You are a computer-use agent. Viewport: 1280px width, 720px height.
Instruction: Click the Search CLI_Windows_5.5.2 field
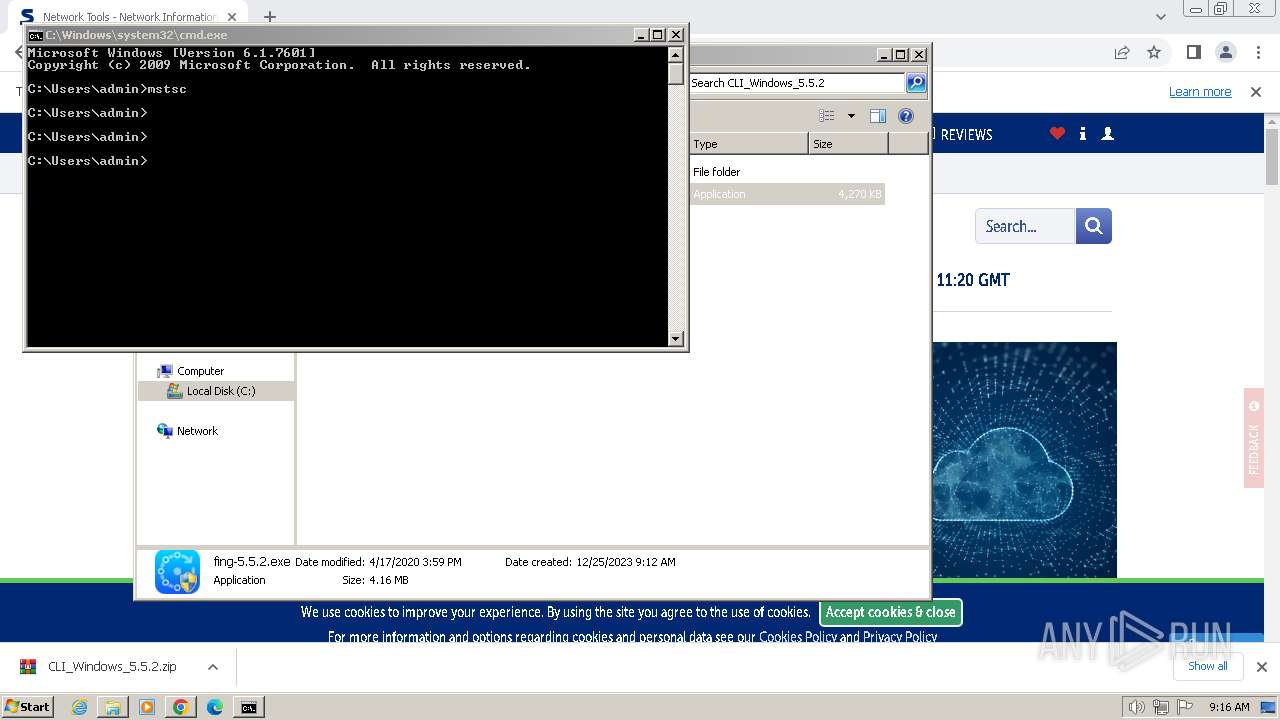(797, 83)
